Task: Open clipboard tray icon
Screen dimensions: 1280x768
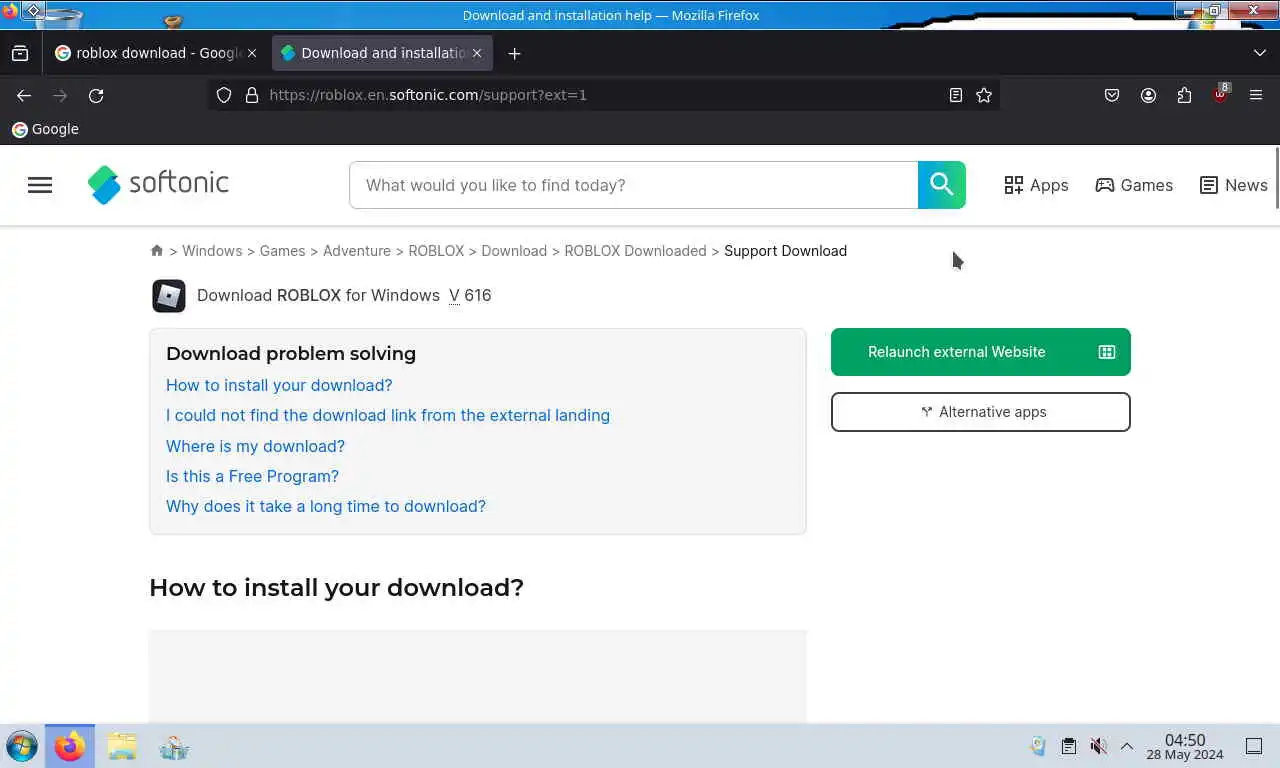Action: [x=1068, y=746]
